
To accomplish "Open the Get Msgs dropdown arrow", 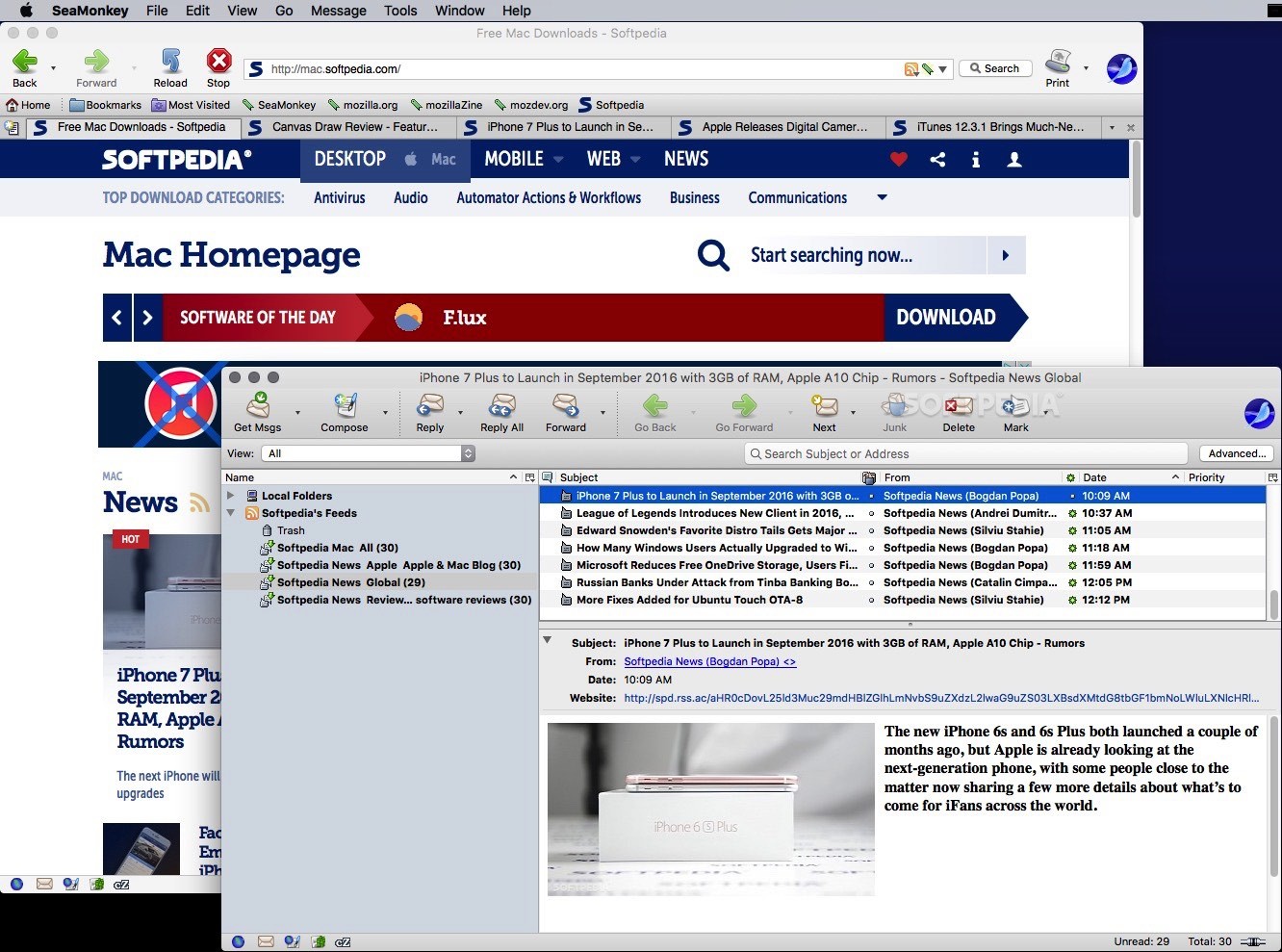I will 297,413.
